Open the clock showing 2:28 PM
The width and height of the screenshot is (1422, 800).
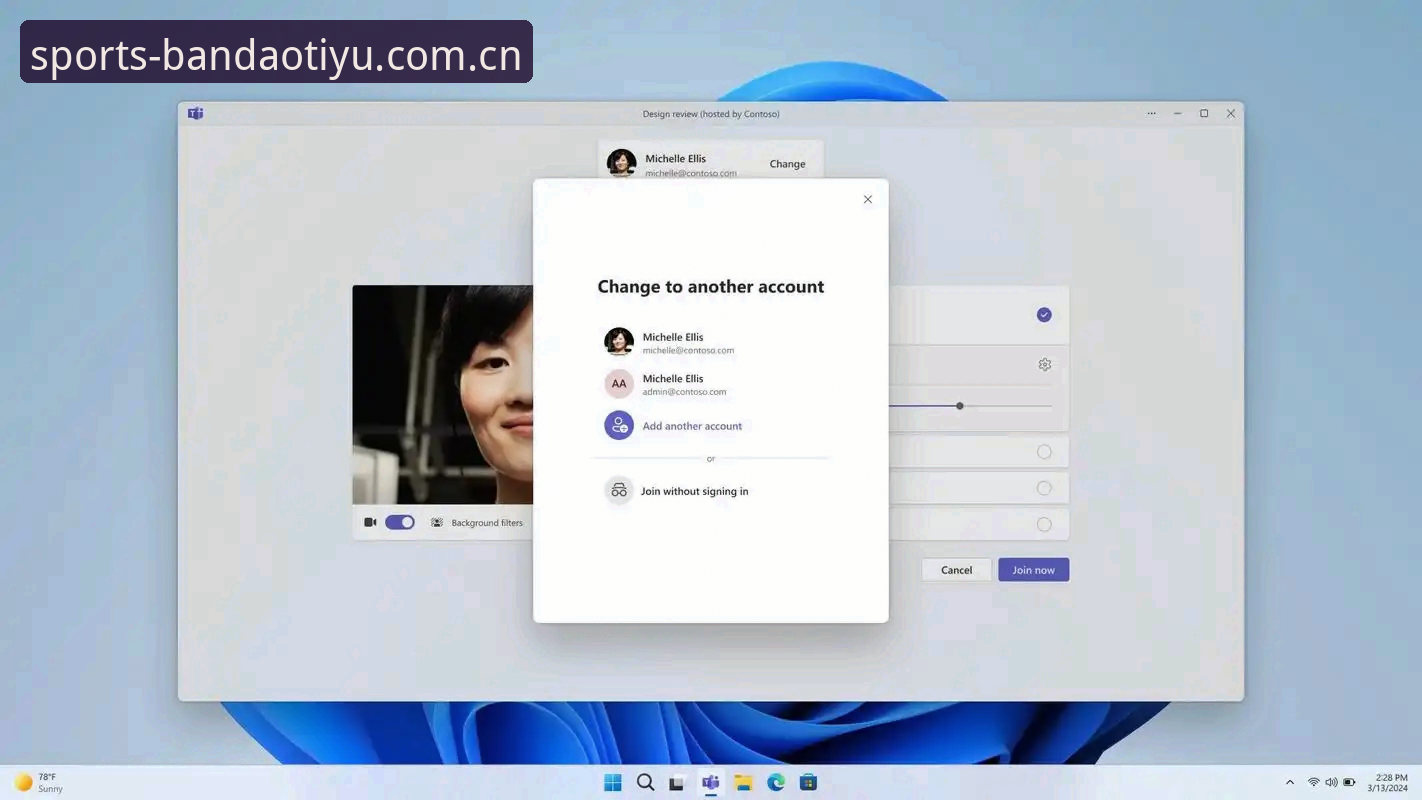[x=1389, y=782]
